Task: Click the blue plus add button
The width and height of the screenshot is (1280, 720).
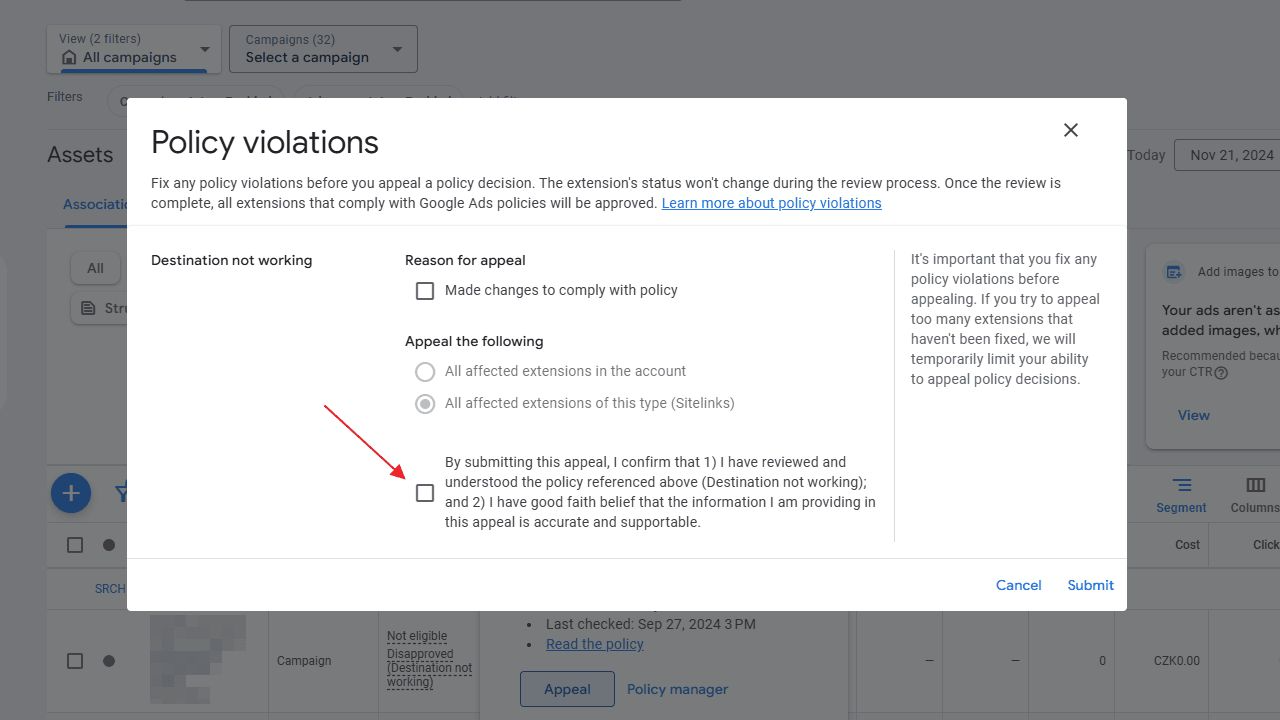Action: coord(71,493)
